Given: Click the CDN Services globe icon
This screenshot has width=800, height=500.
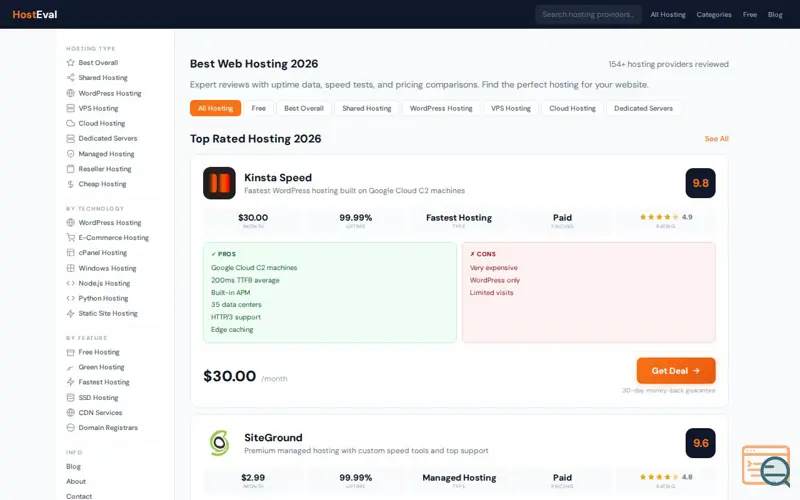Looking at the screenshot, I should [70, 413].
